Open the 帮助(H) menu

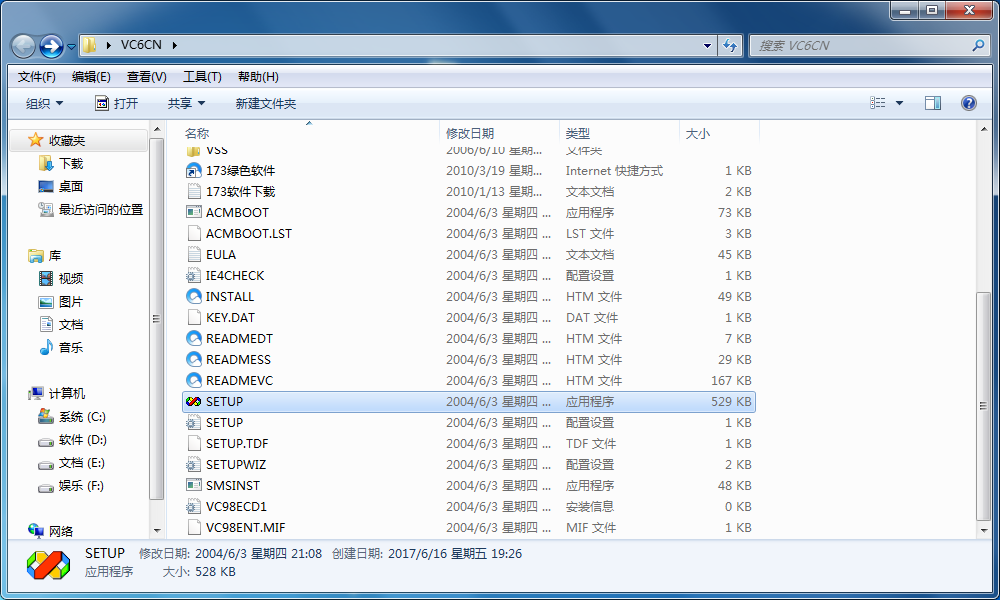coord(258,77)
